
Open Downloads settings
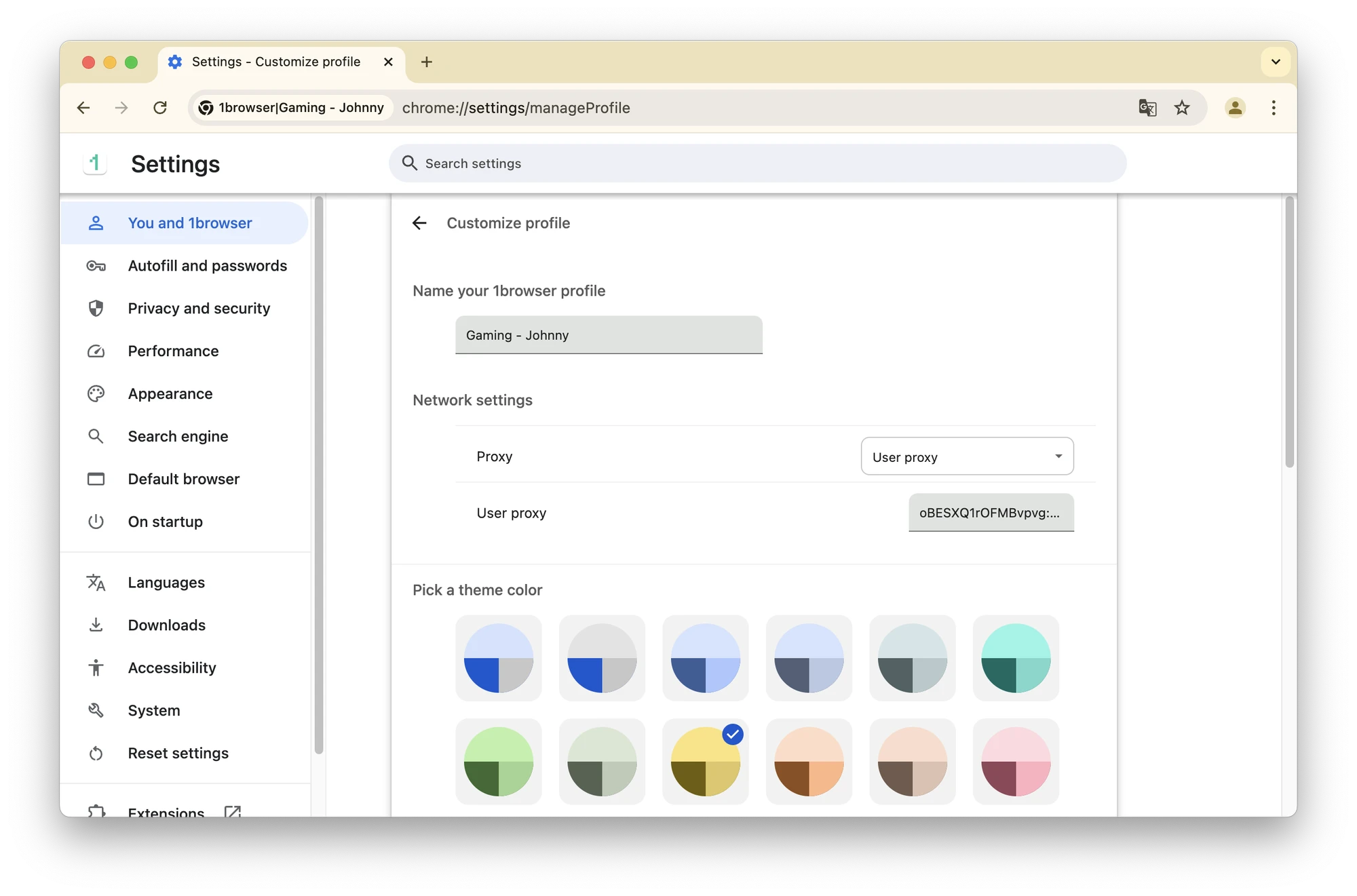click(x=184, y=625)
